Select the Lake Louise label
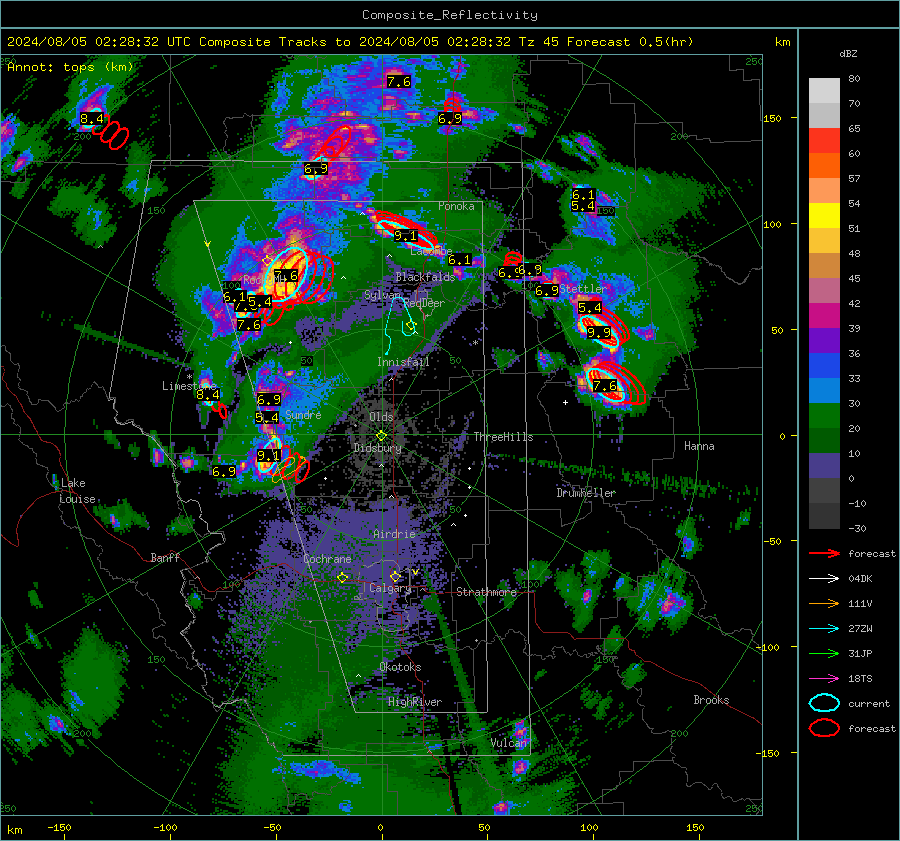The width and height of the screenshot is (900, 841). 78,491
